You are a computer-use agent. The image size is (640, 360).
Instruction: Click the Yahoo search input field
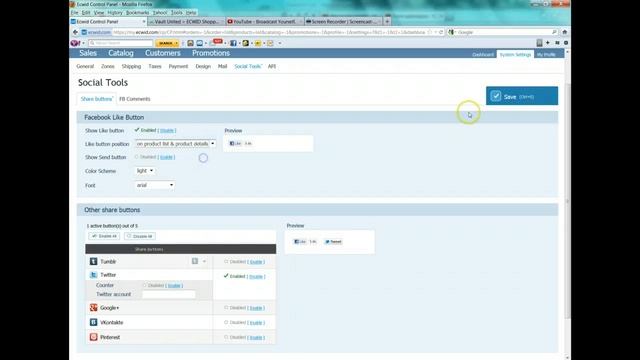pos(121,43)
